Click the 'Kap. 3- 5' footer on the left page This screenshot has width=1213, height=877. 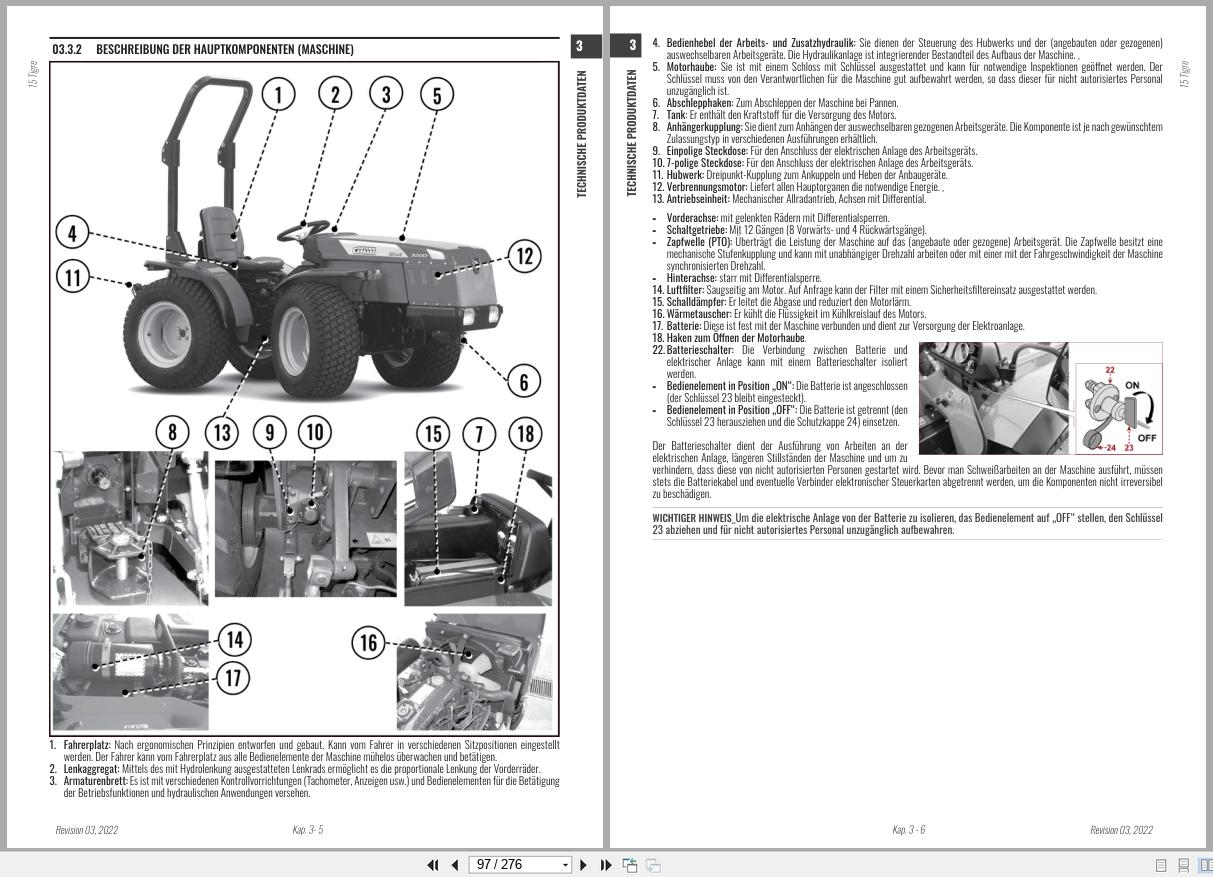[308, 830]
